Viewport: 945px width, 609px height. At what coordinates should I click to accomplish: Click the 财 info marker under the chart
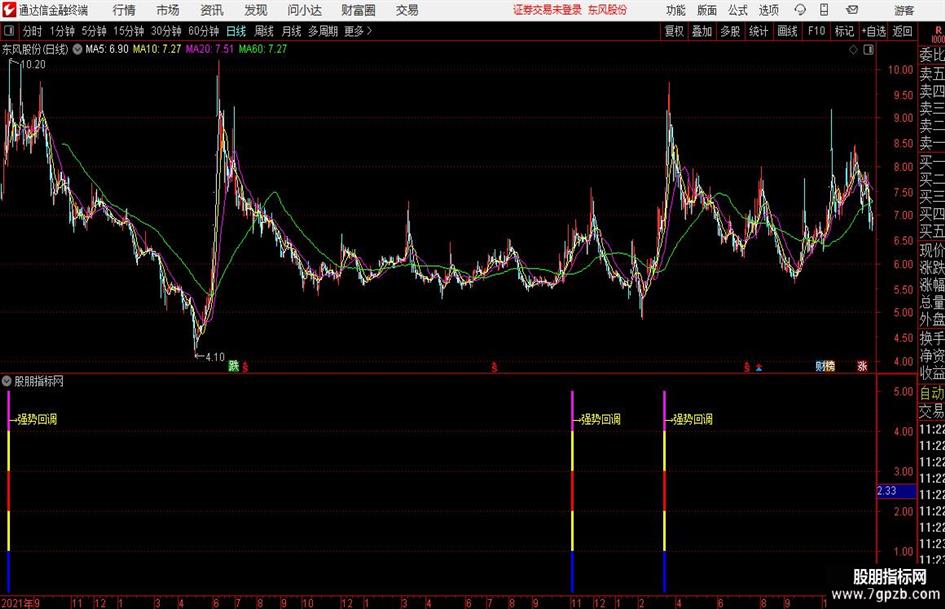820,365
